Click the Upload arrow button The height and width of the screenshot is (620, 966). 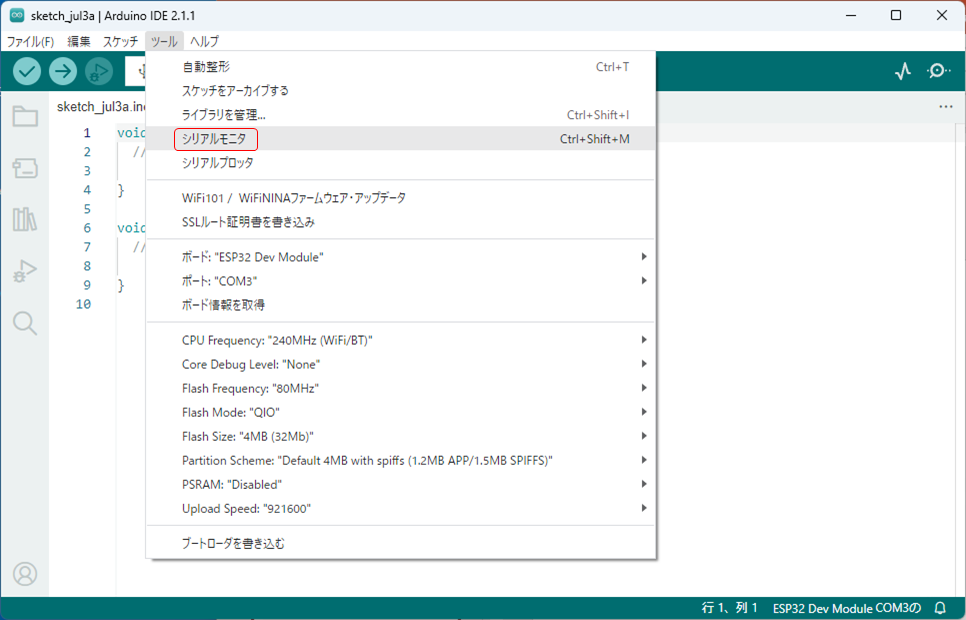pyautogui.click(x=63, y=71)
